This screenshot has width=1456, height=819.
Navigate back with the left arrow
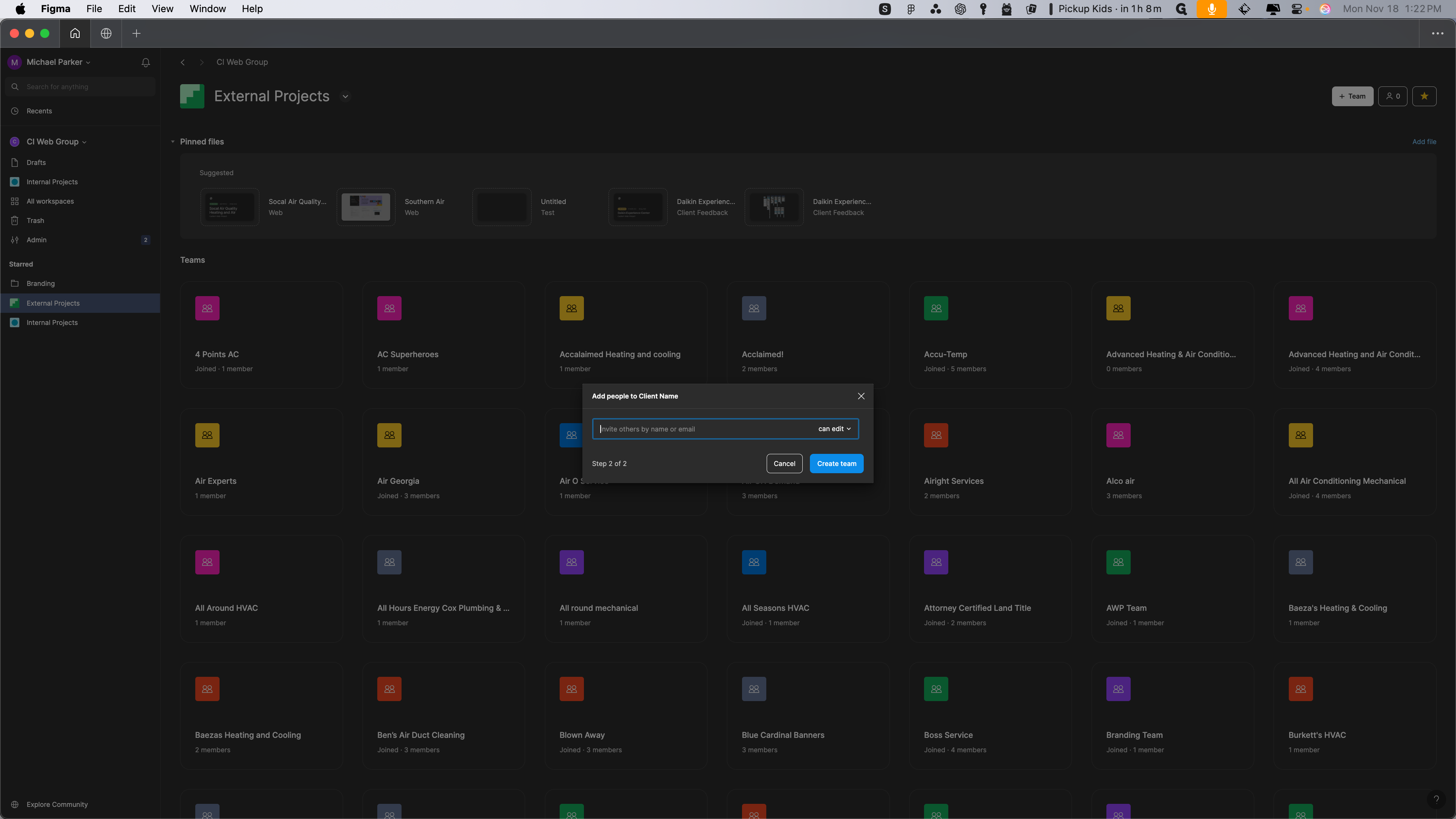pyautogui.click(x=182, y=62)
